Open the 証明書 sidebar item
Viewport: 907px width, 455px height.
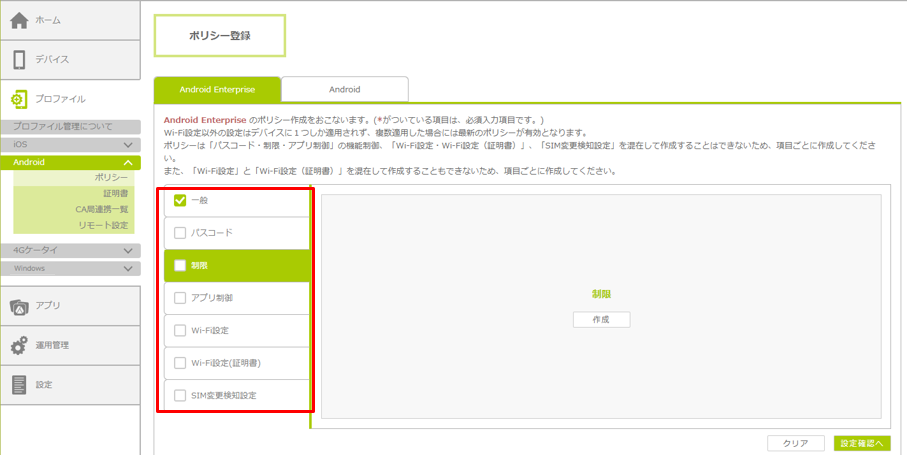116,193
